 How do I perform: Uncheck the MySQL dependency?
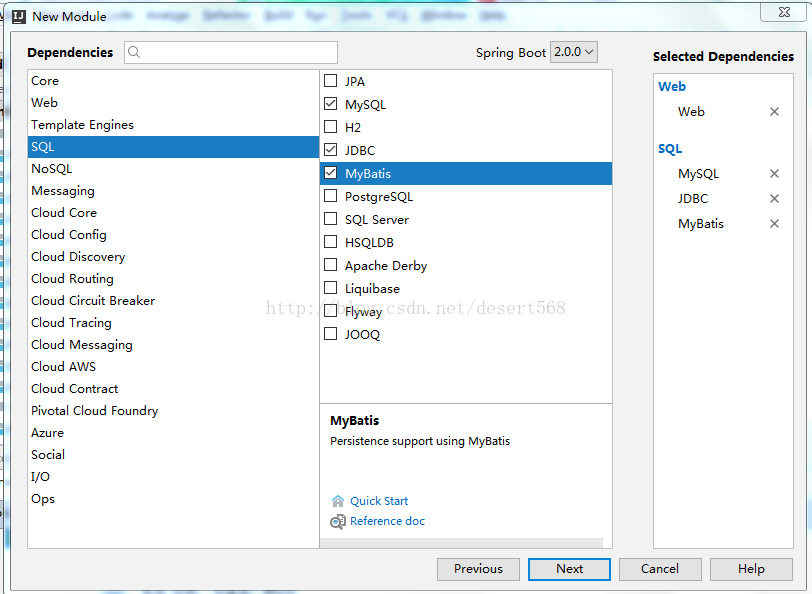[331, 104]
